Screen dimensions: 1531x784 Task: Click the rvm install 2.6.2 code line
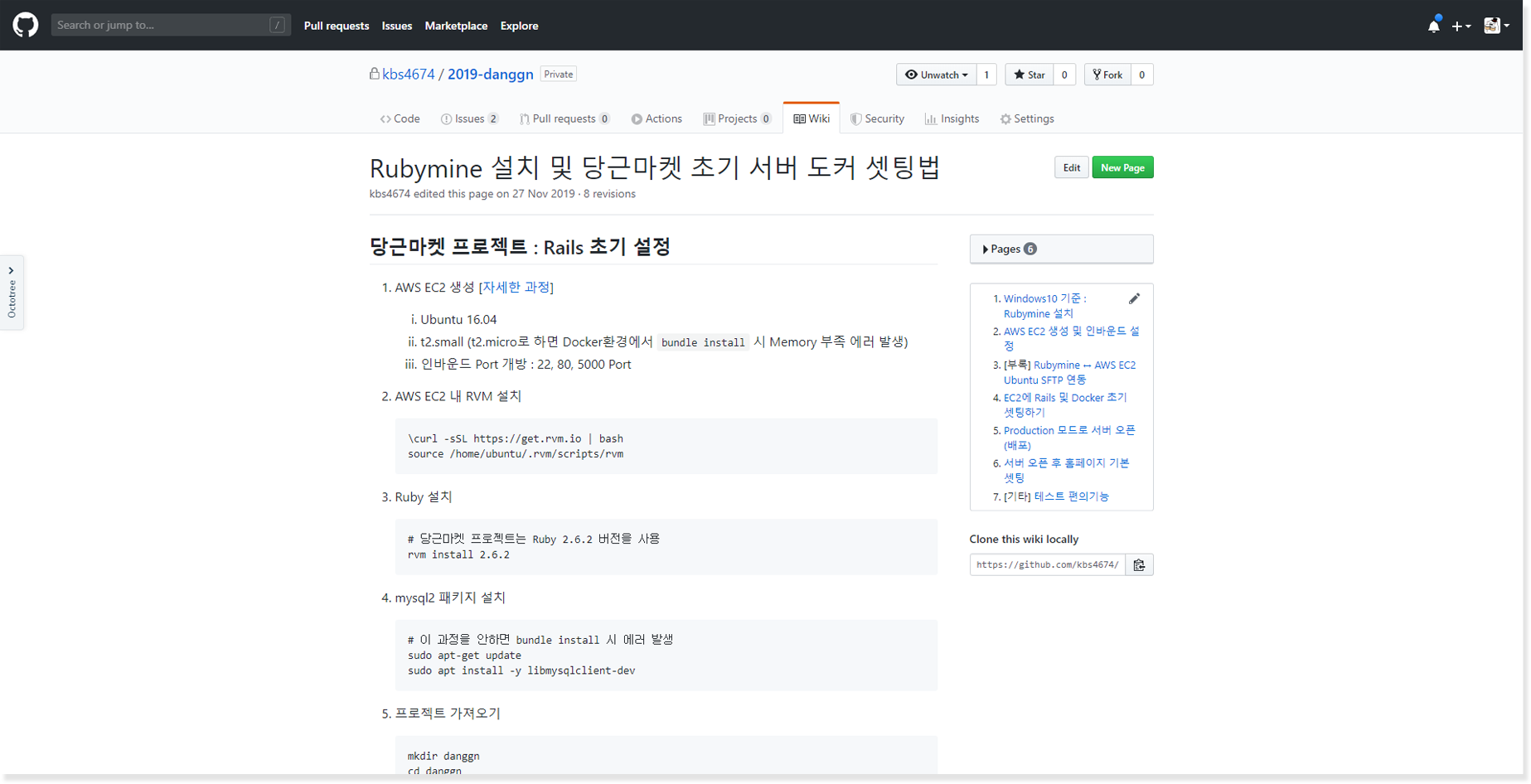458,554
